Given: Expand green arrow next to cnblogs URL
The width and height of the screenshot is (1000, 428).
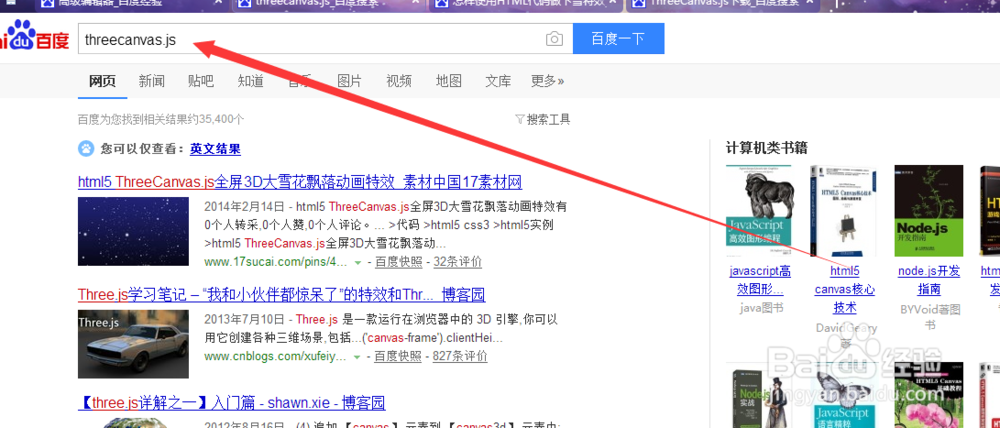Looking at the screenshot, I should coord(358,357).
